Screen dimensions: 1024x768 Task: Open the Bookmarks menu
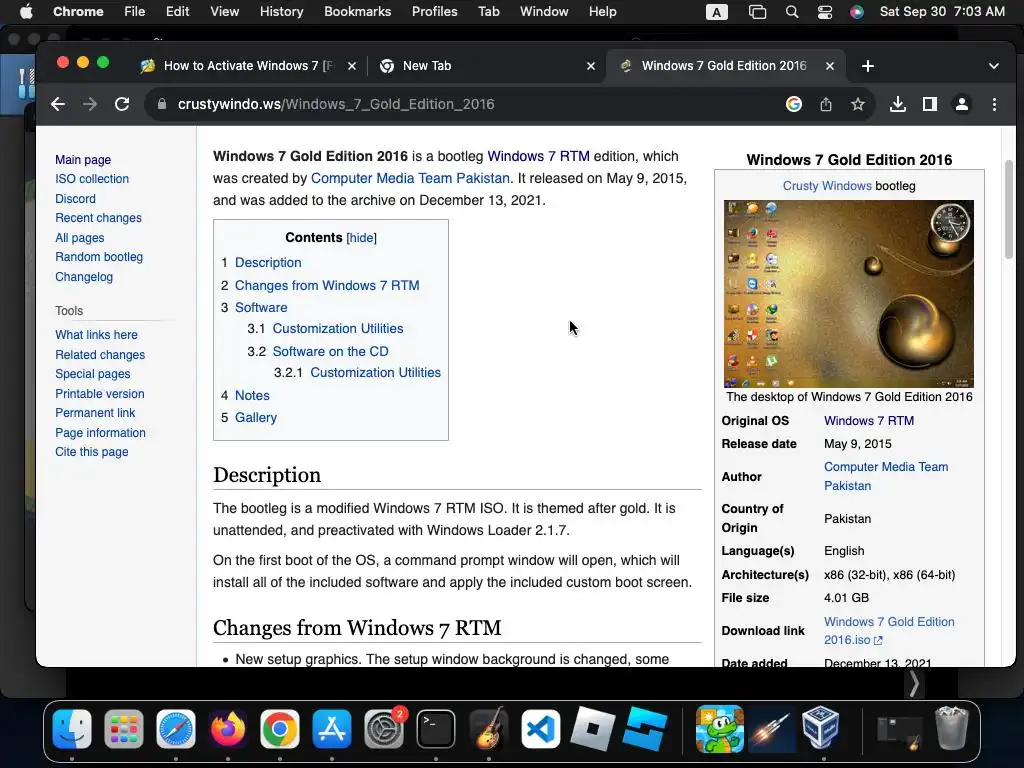[357, 12]
